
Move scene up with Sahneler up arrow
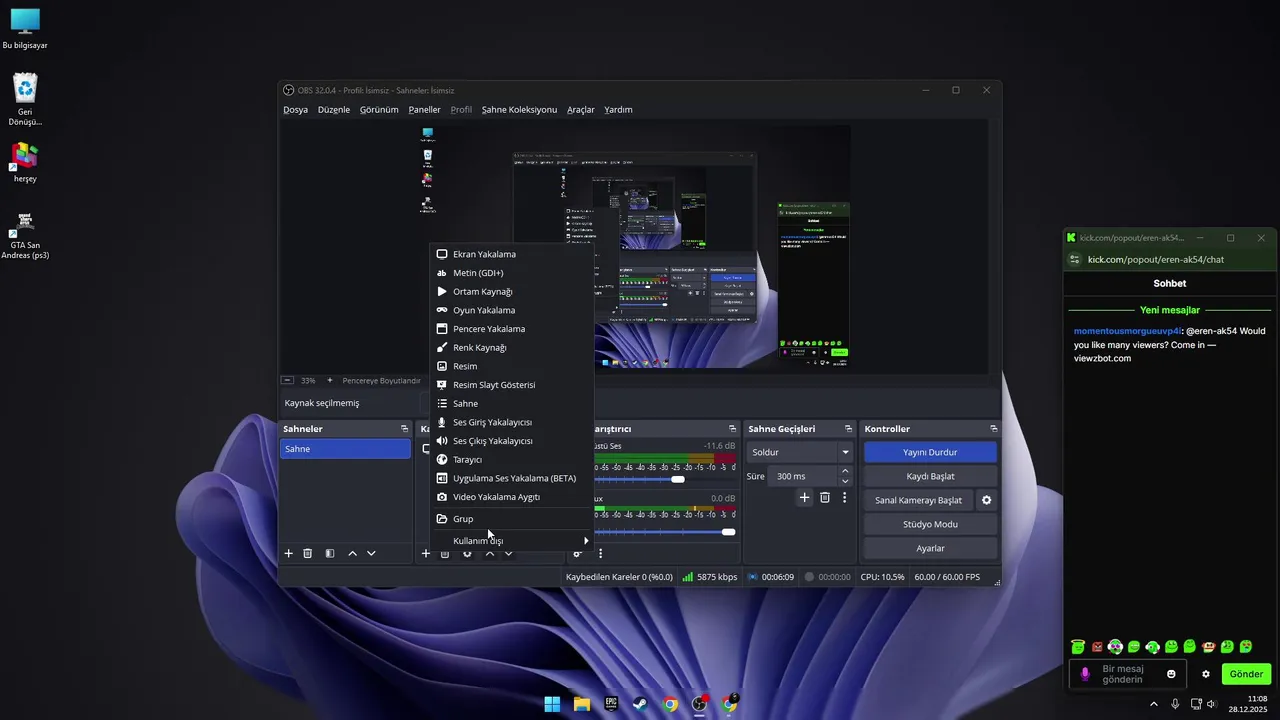(x=352, y=553)
